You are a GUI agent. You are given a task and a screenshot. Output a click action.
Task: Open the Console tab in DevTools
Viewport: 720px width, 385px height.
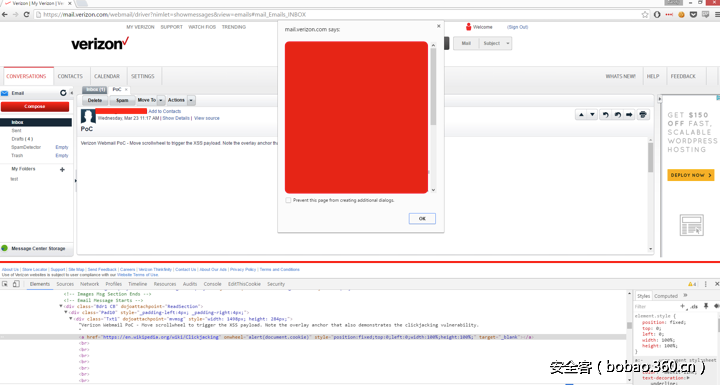point(213,284)
